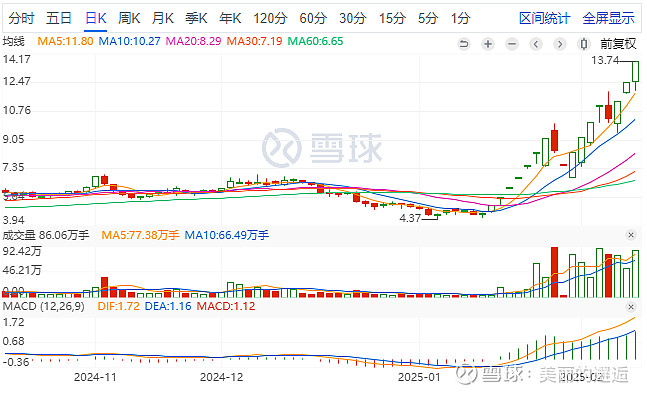Click the 2024-11 date axis label
This screenshot has height=394, width=647.
click(95, 377)
